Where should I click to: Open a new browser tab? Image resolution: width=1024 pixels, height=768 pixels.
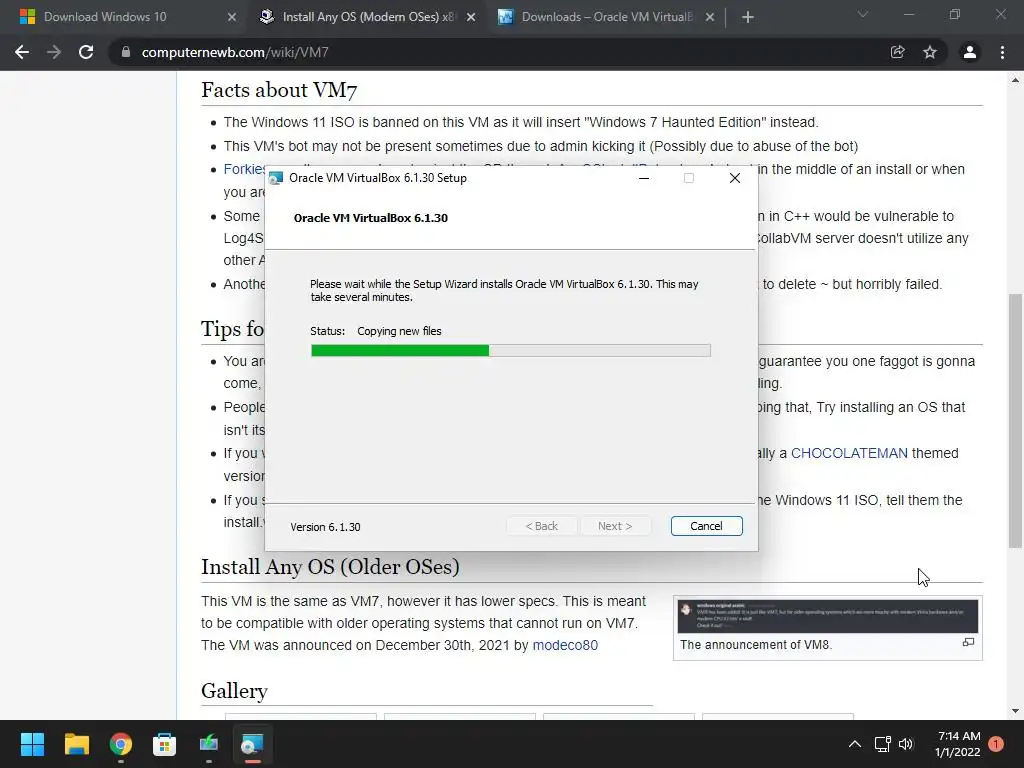[748, 17]
